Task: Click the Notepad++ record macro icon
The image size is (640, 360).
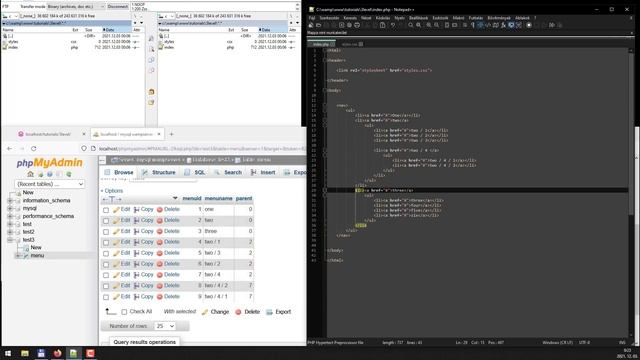Action: (x=529, y=25)
